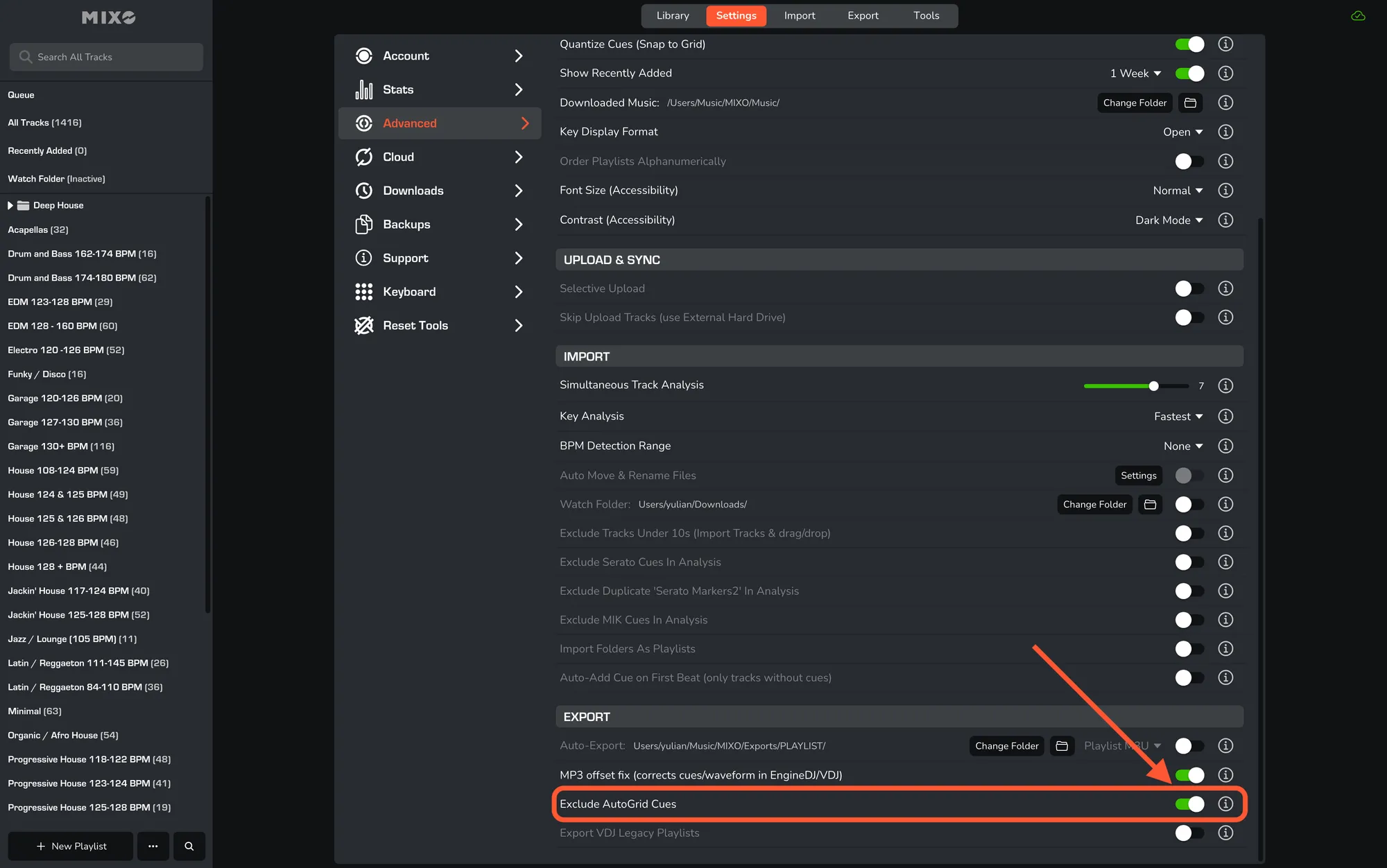The image size is (1387, 868).
Task: Change Contrast dropdown from Dark Mode
Action: pyautogui.click(x=1169, y=220)
